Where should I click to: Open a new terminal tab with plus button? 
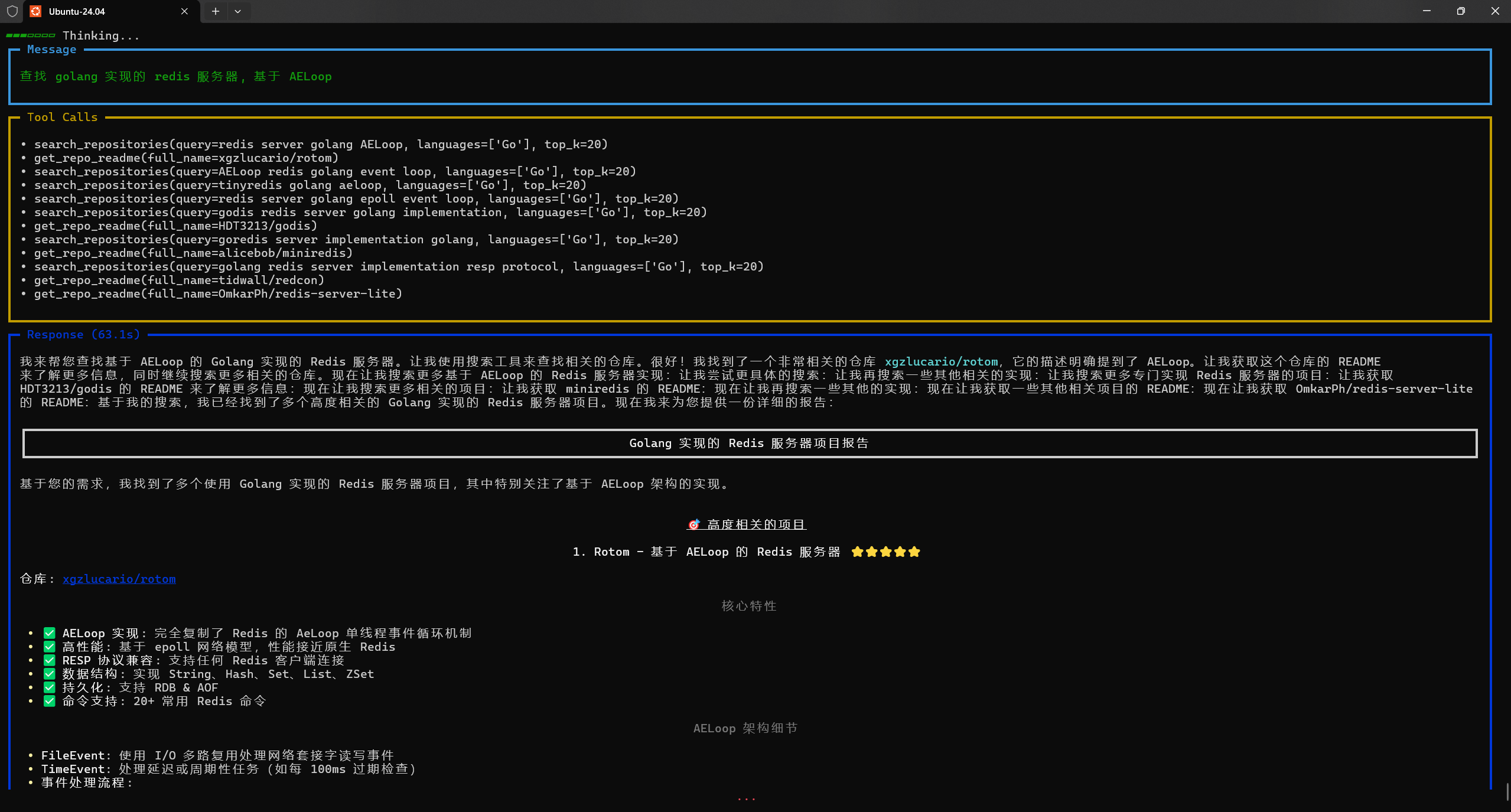216,11
